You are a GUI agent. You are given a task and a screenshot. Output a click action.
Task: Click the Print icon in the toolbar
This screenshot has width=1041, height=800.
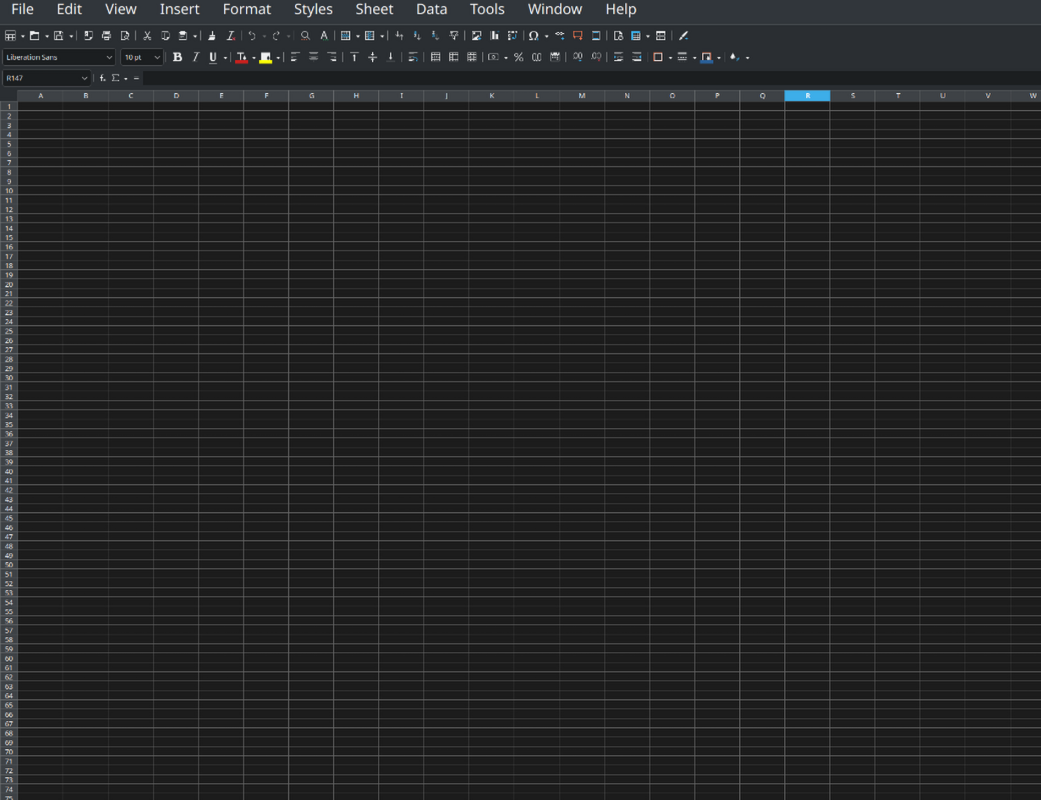(106, 36)
